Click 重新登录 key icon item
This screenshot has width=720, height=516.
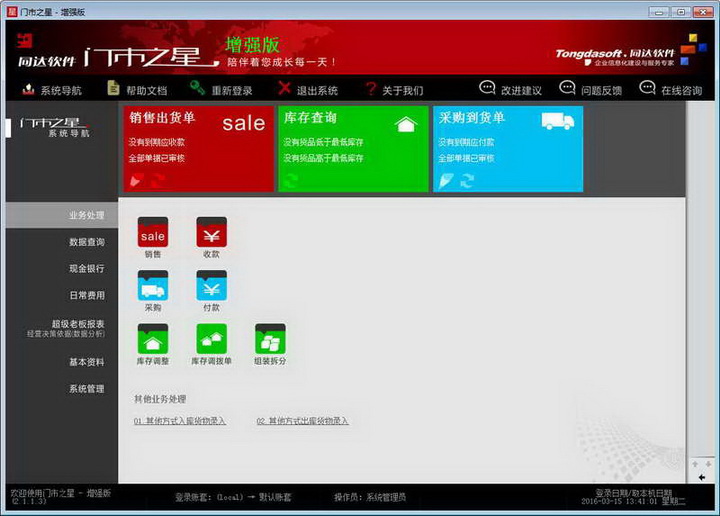pyautogui.click(x=221, y=90)
